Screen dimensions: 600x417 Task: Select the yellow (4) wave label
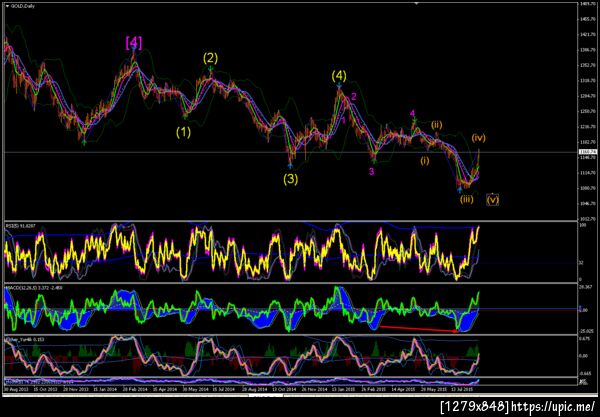click(x=339, y=76)
